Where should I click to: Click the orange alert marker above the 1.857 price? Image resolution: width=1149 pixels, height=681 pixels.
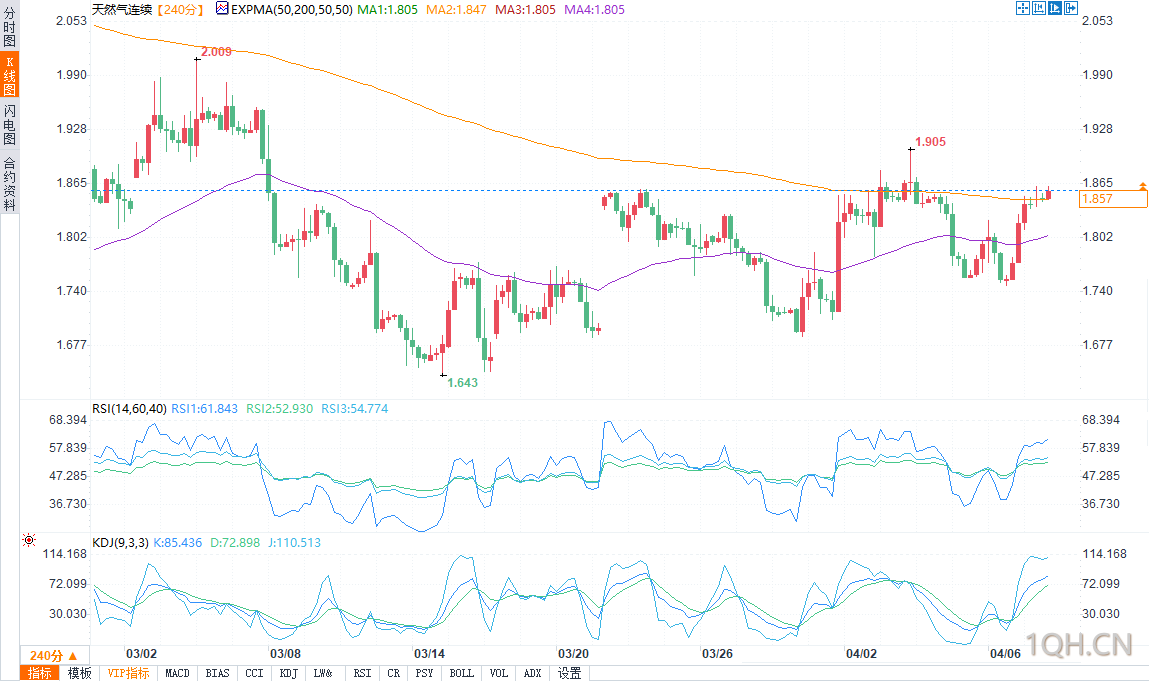tap(1142, 187)
